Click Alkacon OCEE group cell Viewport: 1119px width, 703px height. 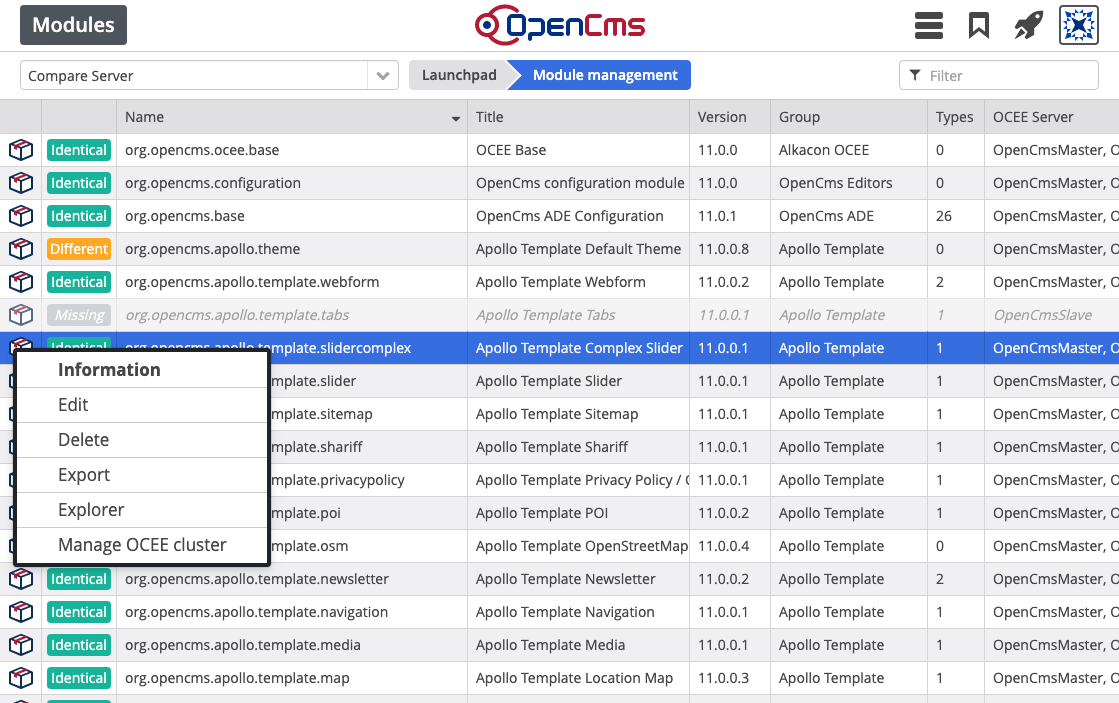coord(849,150)
